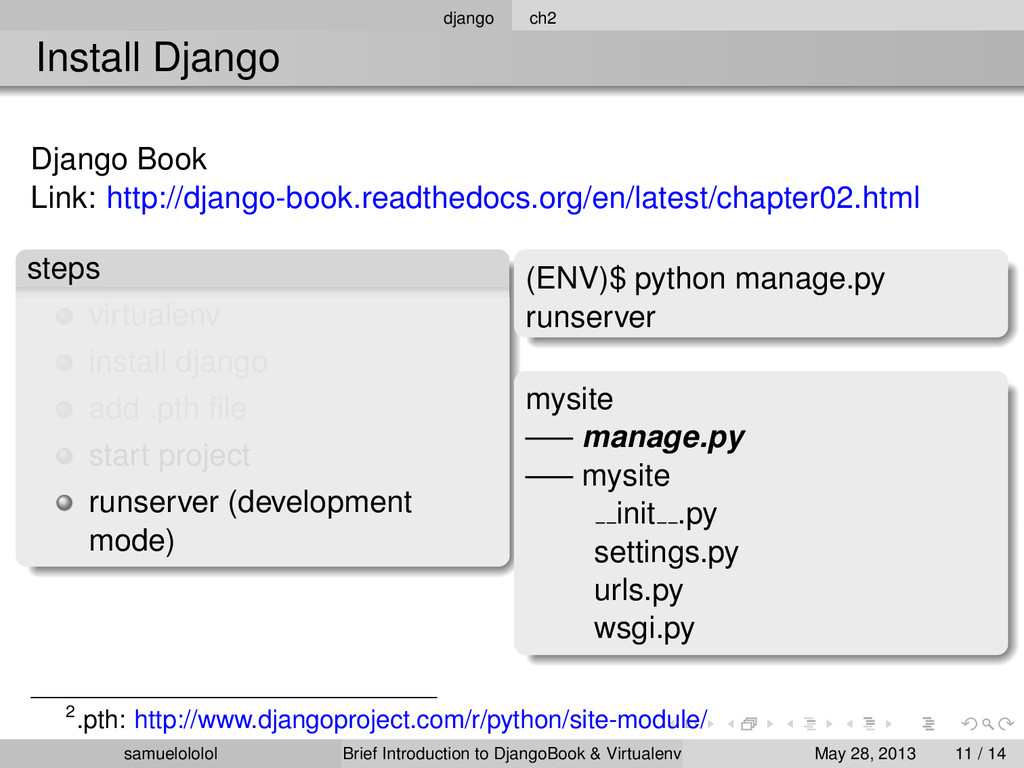
Task: Click author name samuelololol in footer
Action: pos(170,754)
